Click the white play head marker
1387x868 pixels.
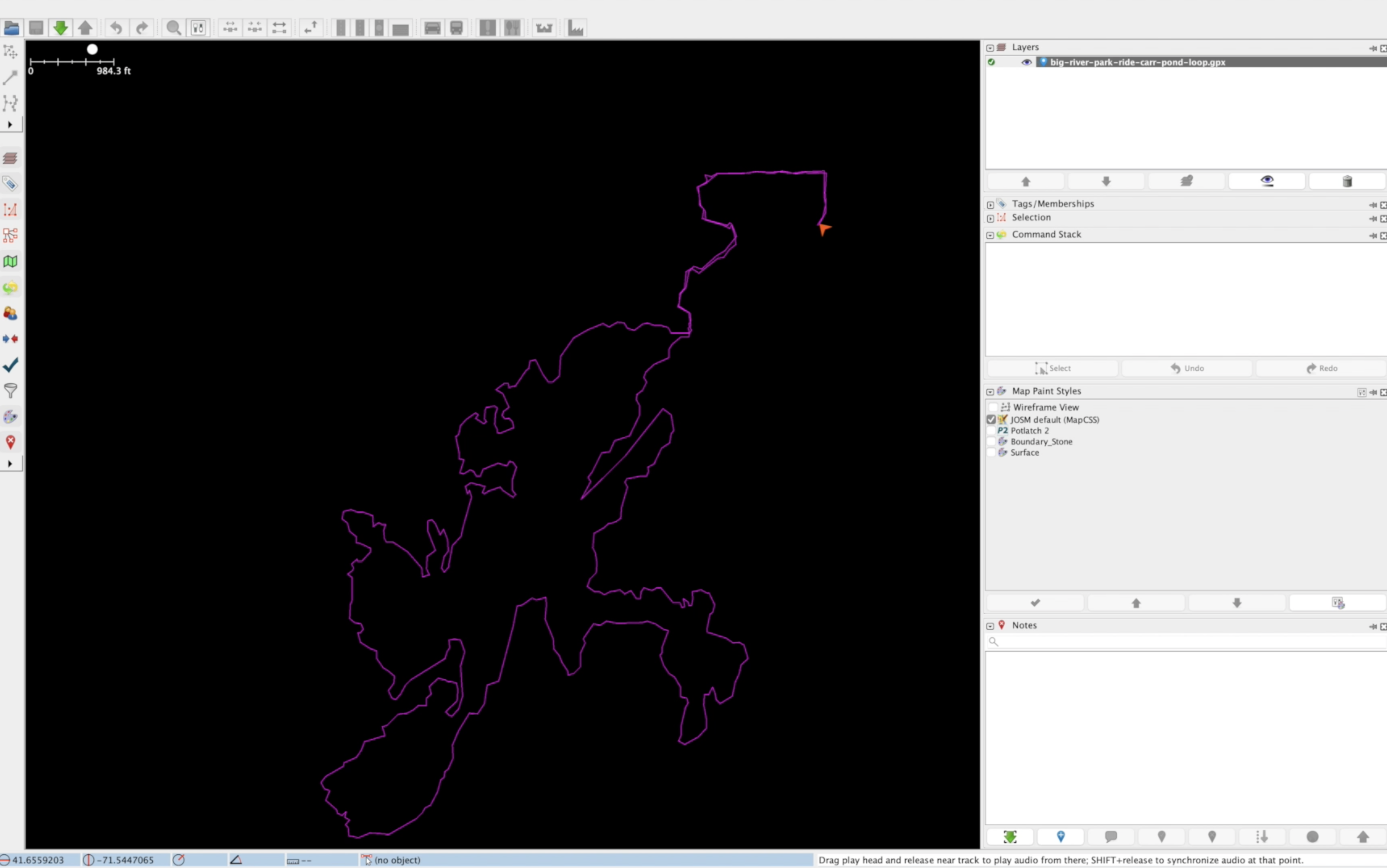click(92, 50)
